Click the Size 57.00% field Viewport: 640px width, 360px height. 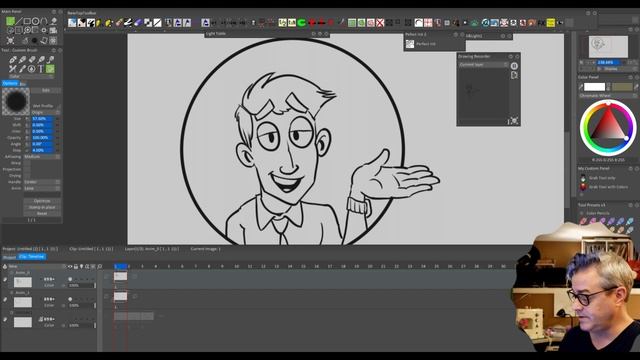[x=43, y=118]
